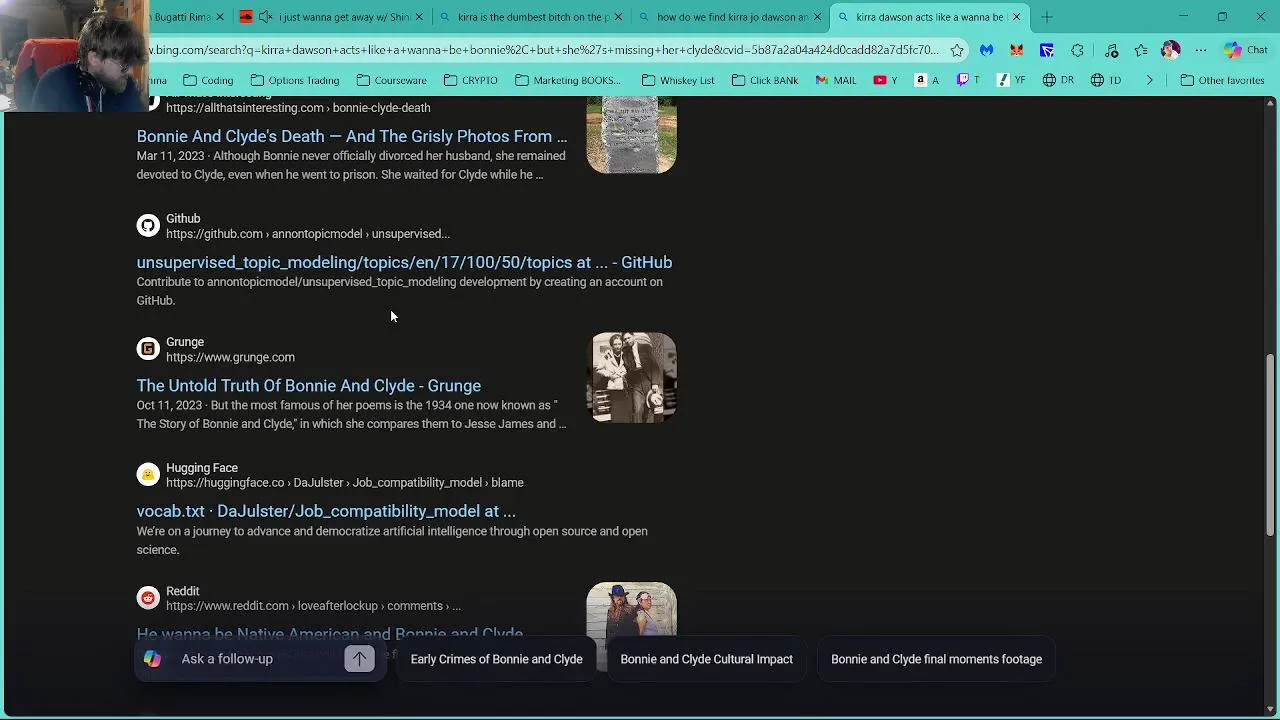Open the Coding bookmarks folder
This screenshot has height=720, width=1280.
coord(208,80)
